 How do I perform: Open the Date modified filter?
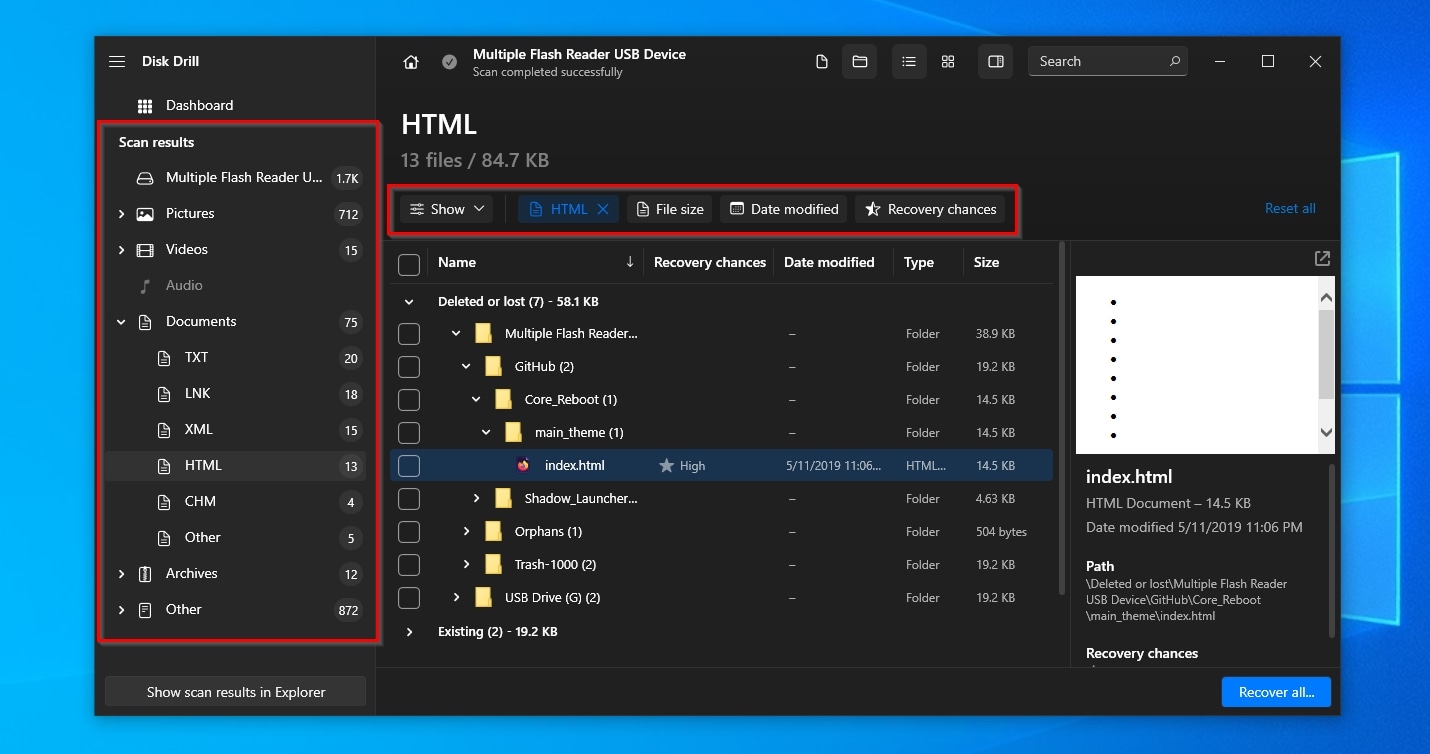coord(784,209)
